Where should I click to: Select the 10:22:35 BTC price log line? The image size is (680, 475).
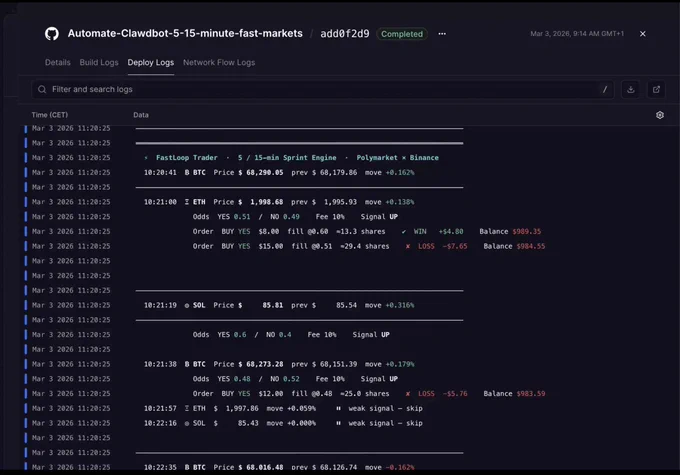pos(279,467)
